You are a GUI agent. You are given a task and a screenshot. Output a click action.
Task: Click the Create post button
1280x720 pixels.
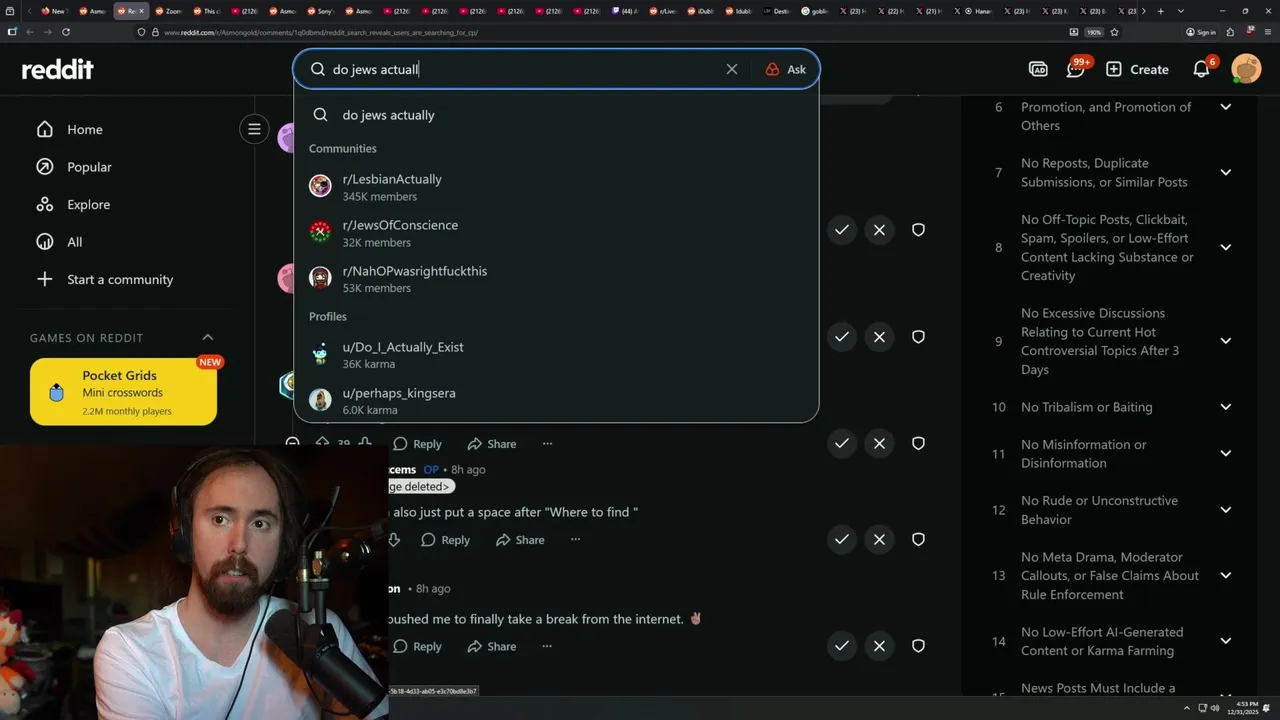(1138, 69)
